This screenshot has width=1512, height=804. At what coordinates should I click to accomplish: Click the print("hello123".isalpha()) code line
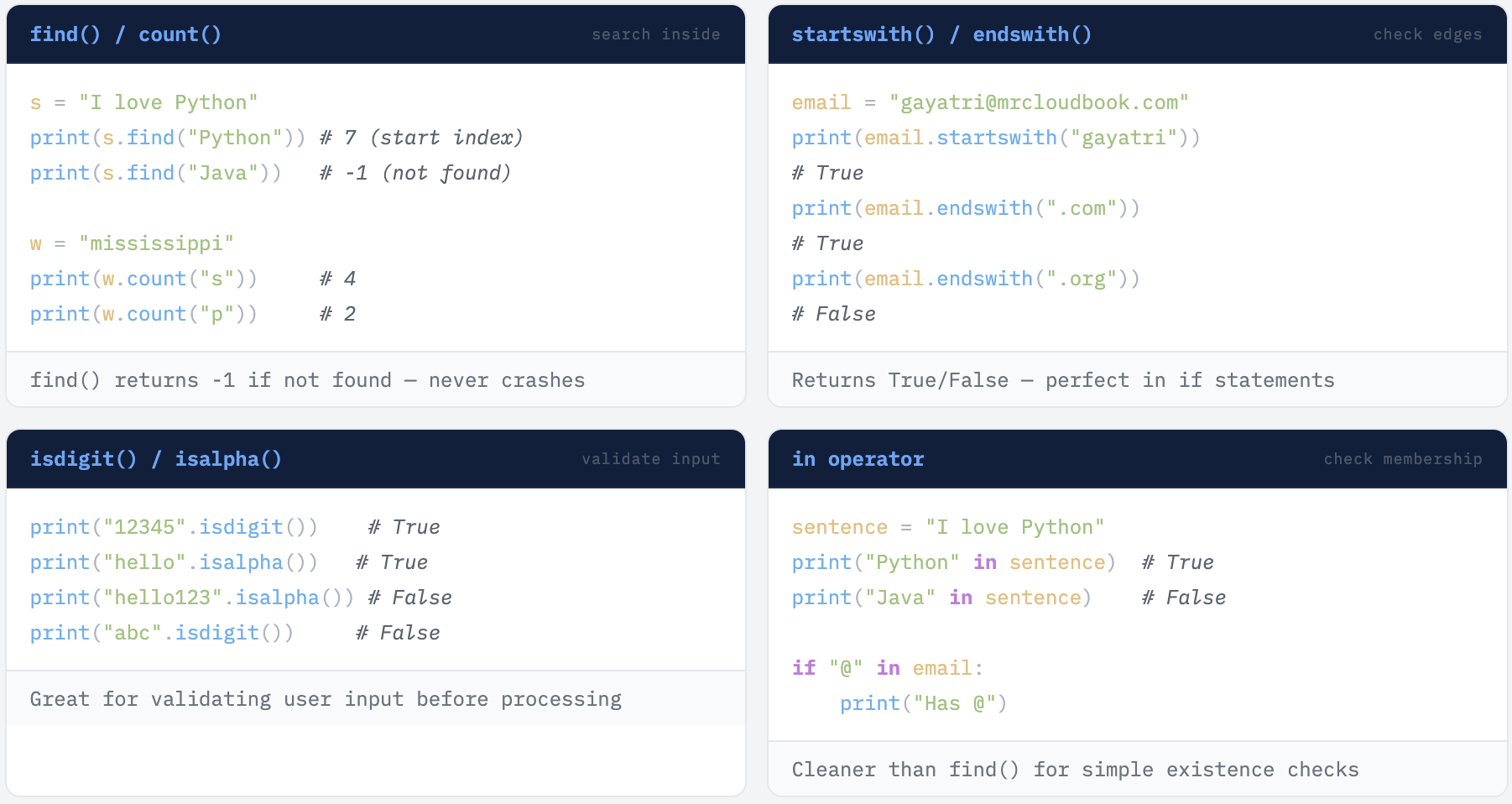192,598
